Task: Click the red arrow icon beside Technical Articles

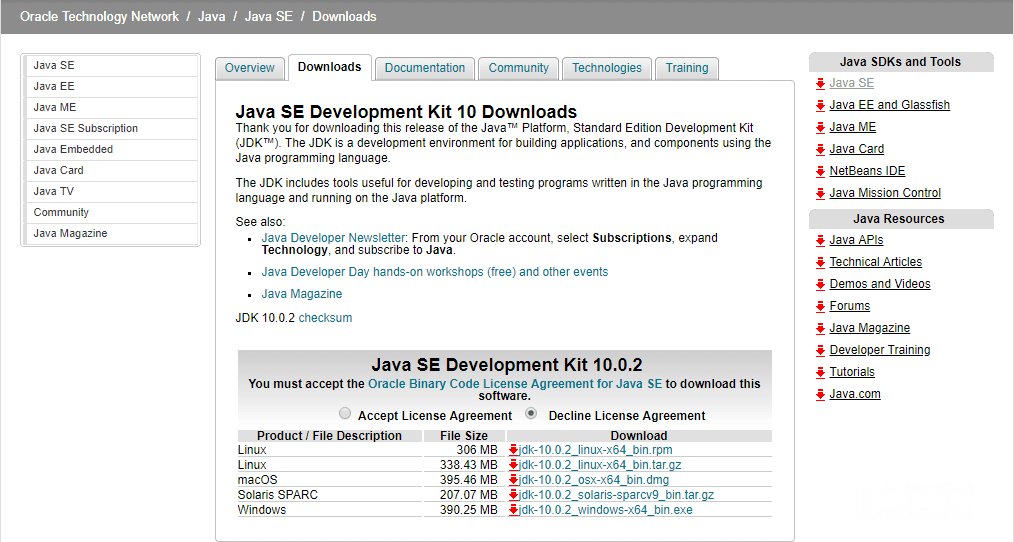Action: pos(820,262)
